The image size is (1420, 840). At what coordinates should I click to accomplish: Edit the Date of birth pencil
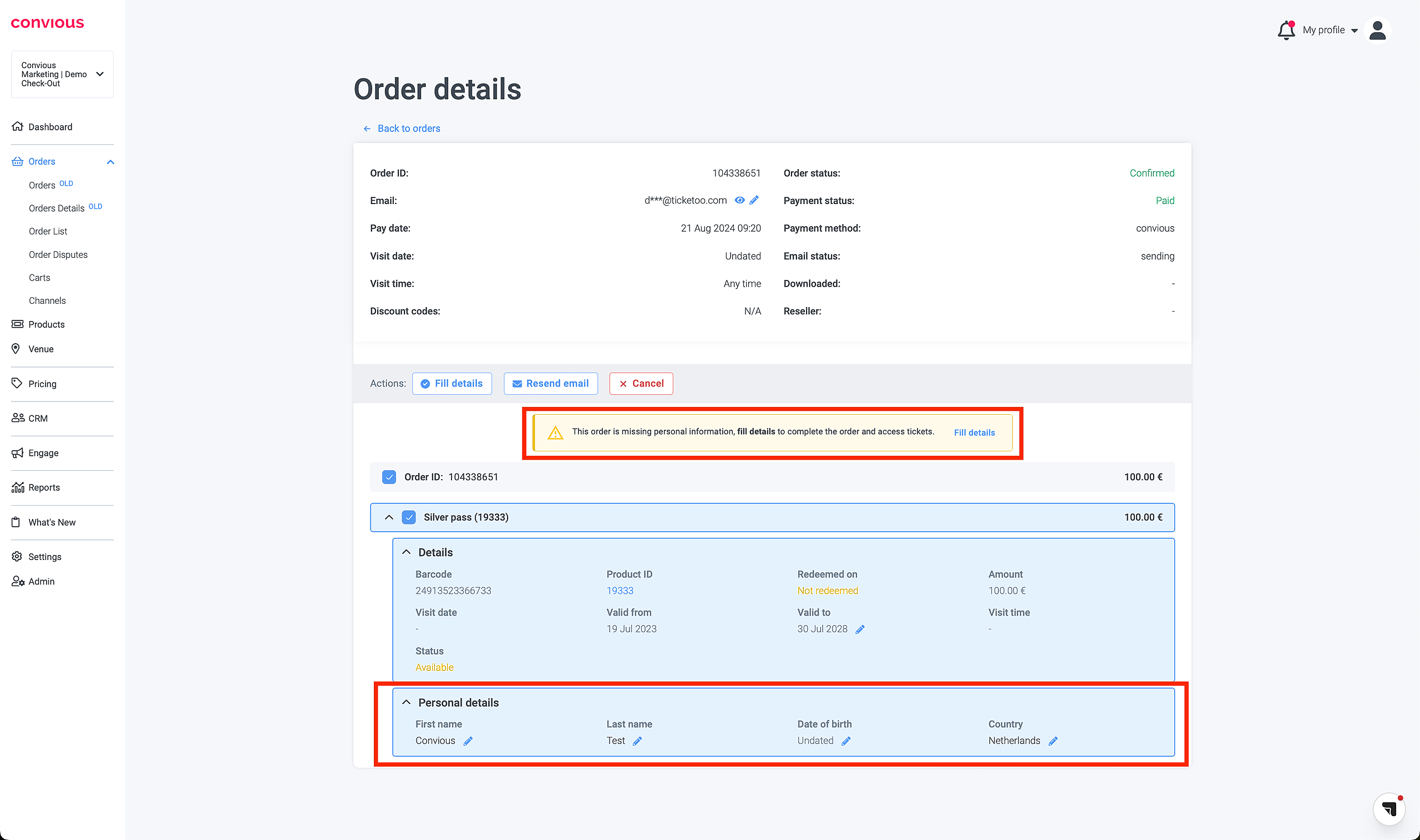[846, 741]
